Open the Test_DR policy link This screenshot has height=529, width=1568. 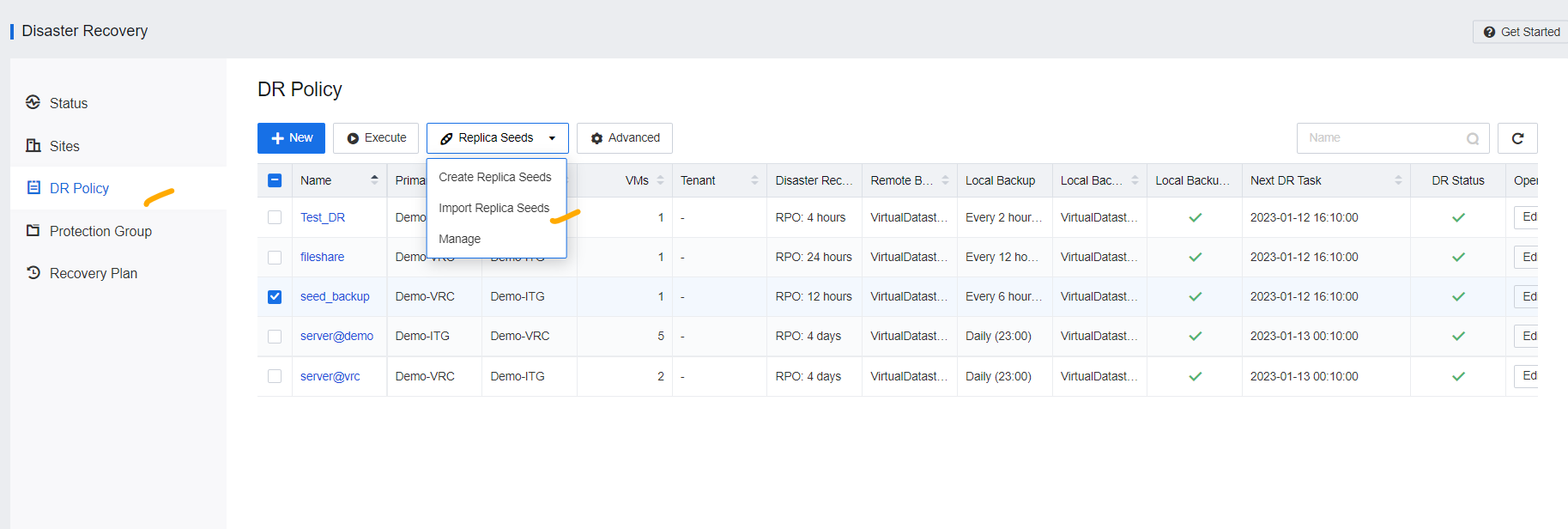pyautogui.click(x=323, y=217)
